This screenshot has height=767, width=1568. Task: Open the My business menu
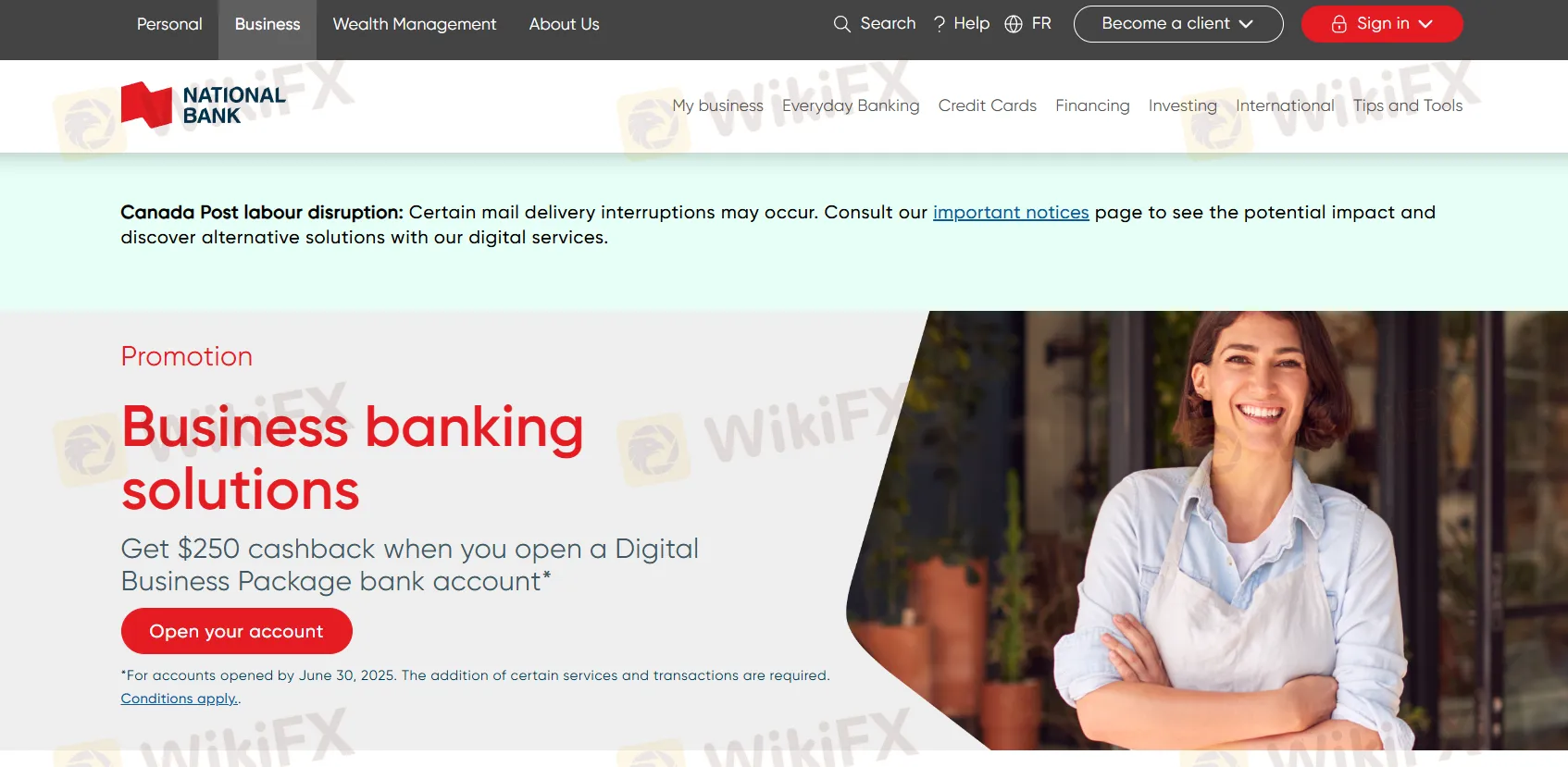[717, 105]
